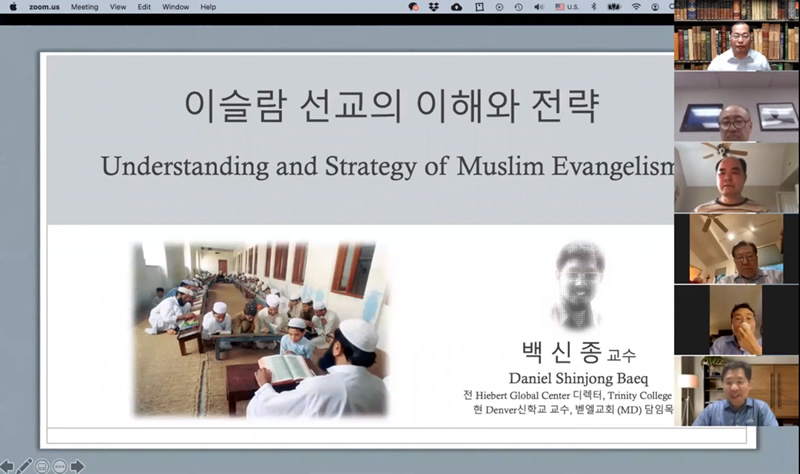Select the pen annotation tool

pyautogui.click(x=25, y=466)
